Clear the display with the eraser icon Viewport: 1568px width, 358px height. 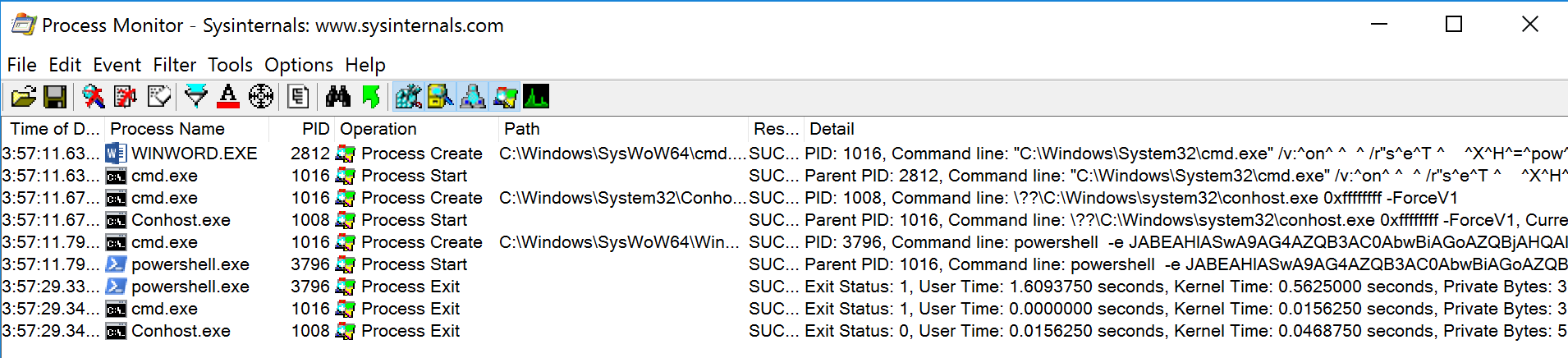click(159, 97)
